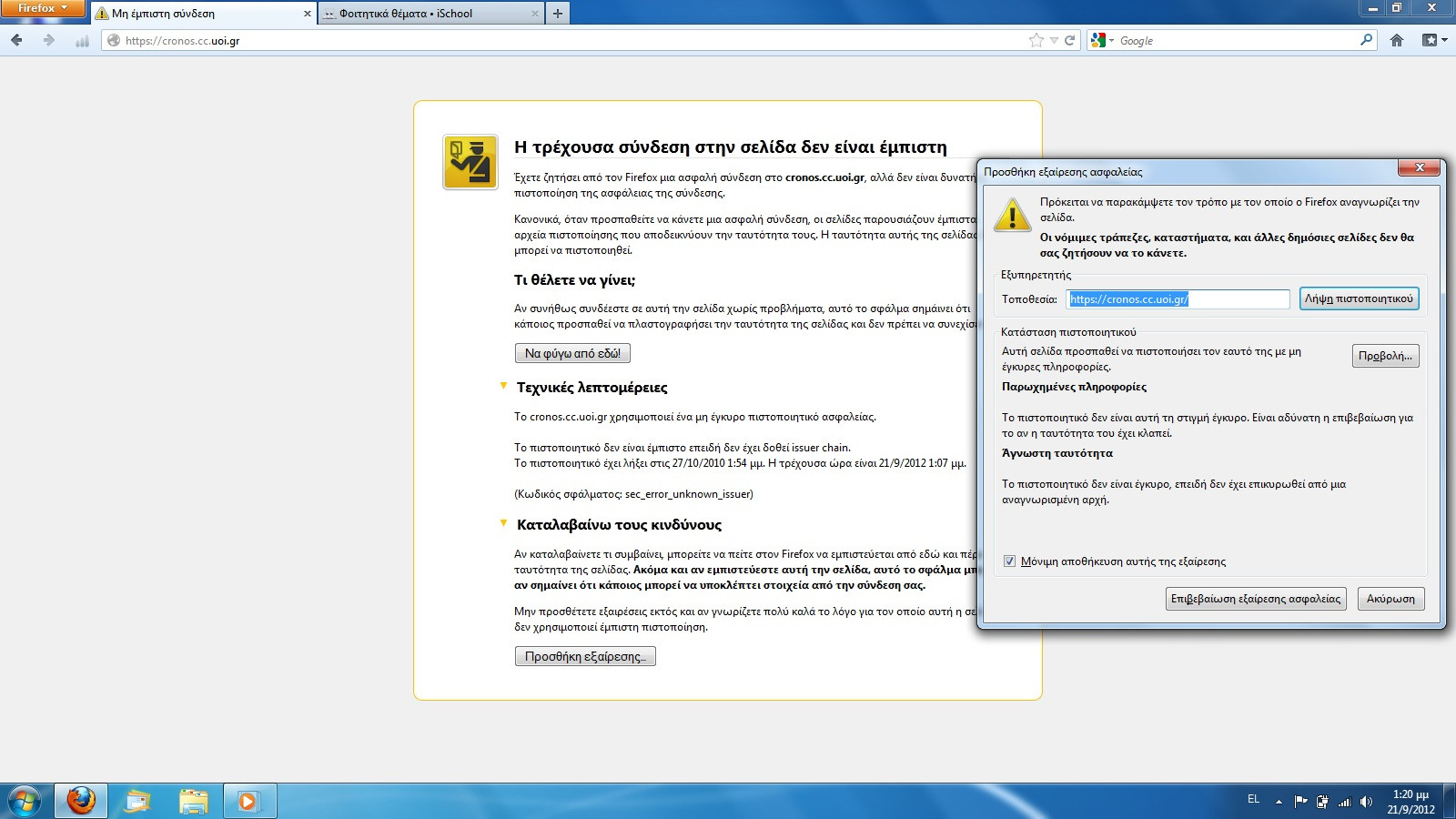1456x819 pixels.
Task: Click the Action Center flag icon
Action: [x=1300, y=802]
